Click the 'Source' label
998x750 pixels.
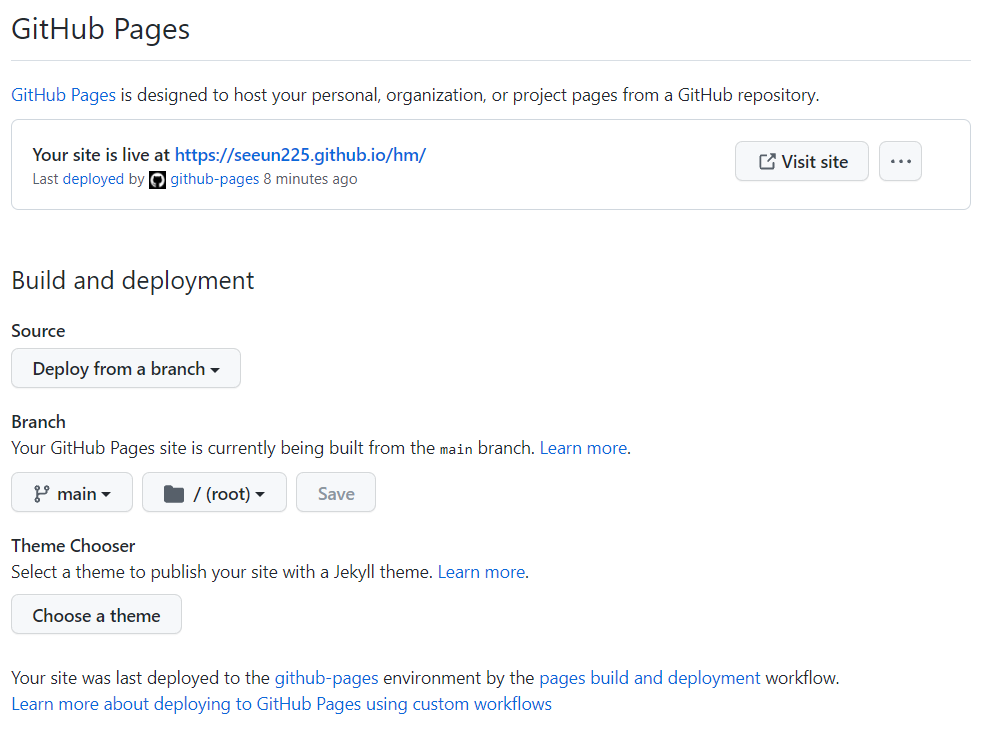click(38, 331)
